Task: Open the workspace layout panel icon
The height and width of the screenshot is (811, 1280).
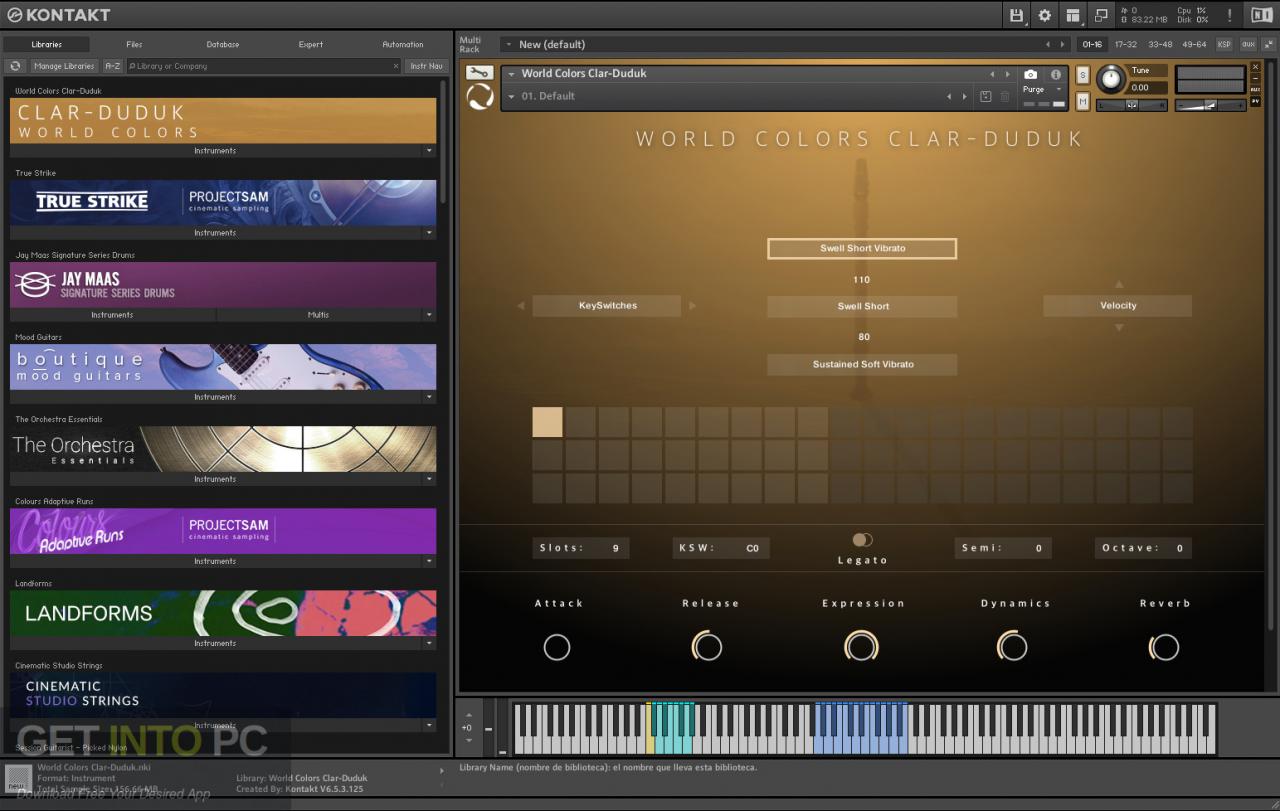Action: (x=1073, y=15)
